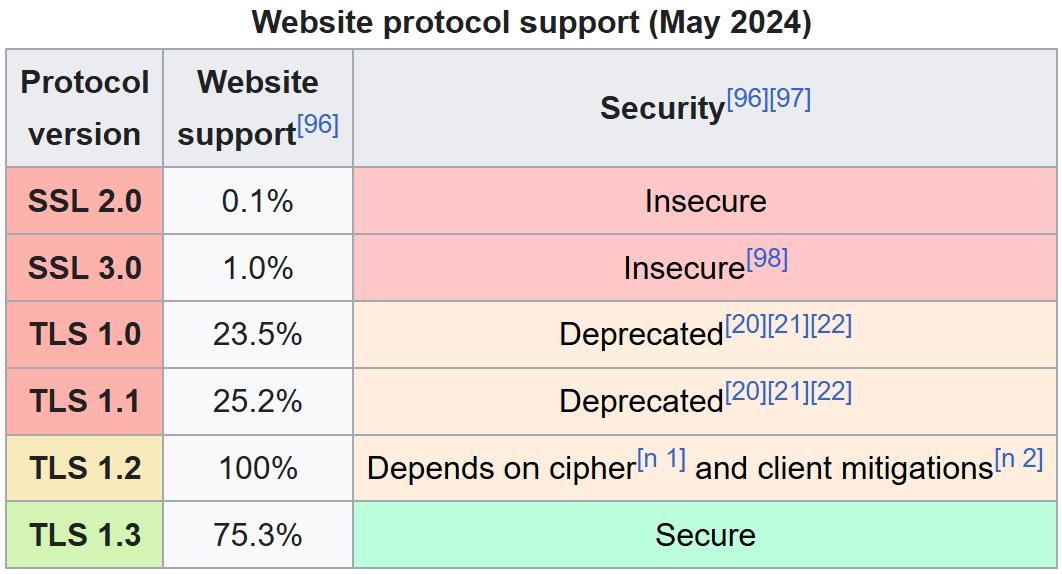Select the green Secure cell
Screen dimensions: 1062x574
[705, 535]
